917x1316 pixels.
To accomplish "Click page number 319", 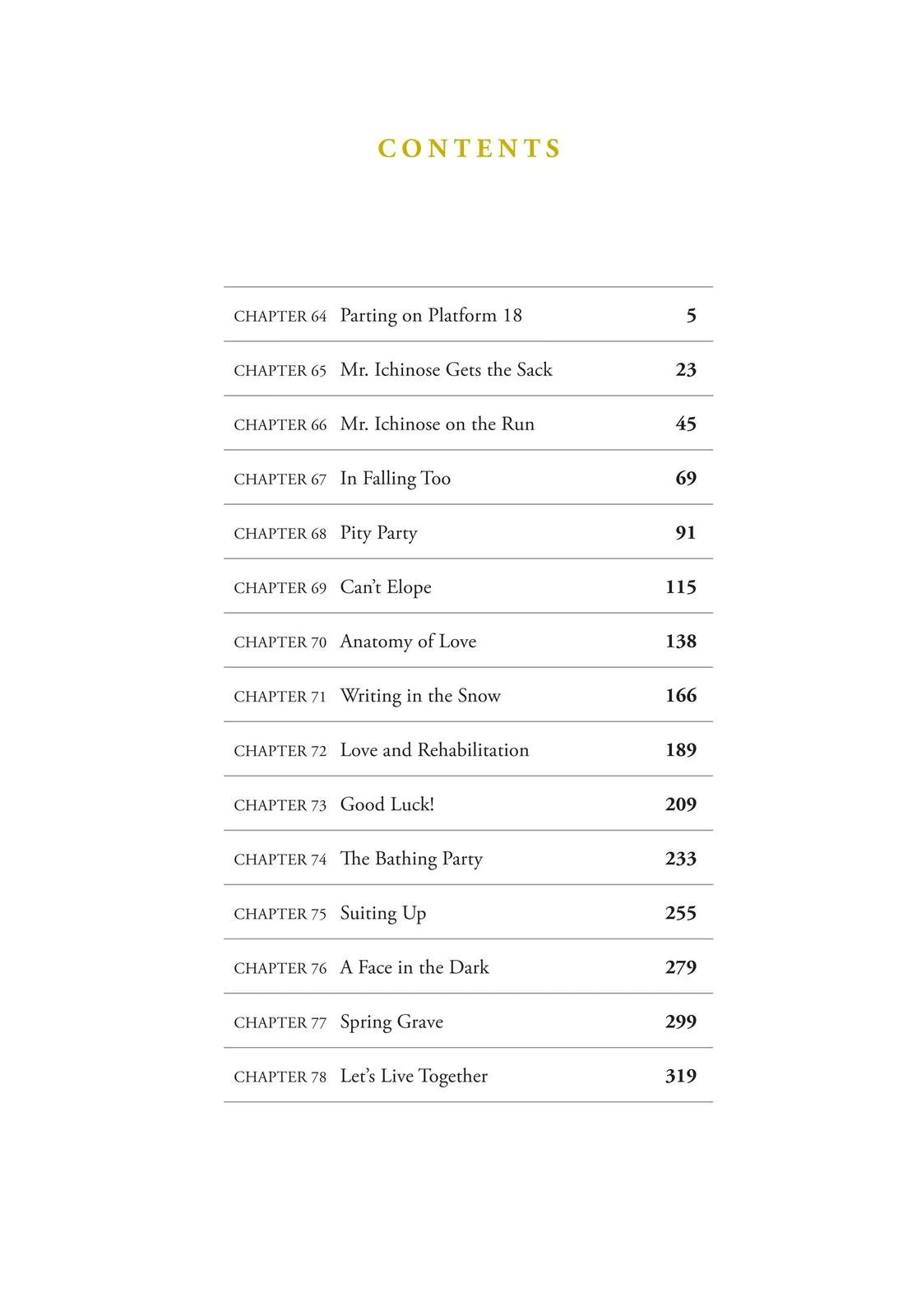I will click(x=681, y=1076).
